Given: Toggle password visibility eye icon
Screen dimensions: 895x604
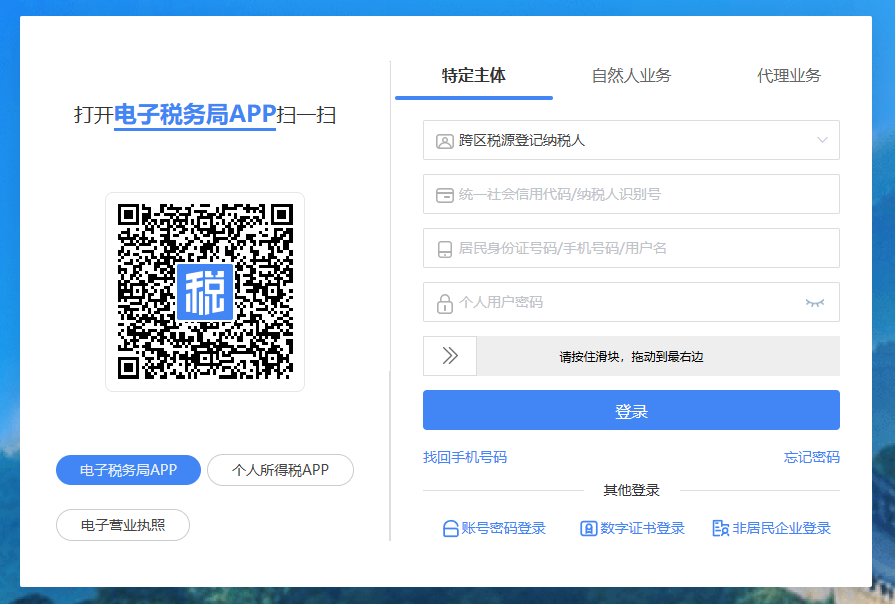Looking at the screenshot, I should coord(815,302).
